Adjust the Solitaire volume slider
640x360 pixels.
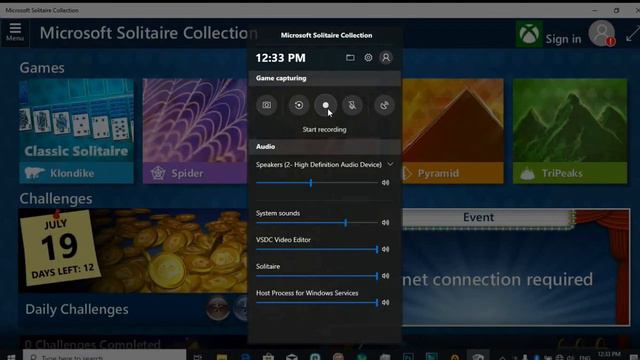317,276
